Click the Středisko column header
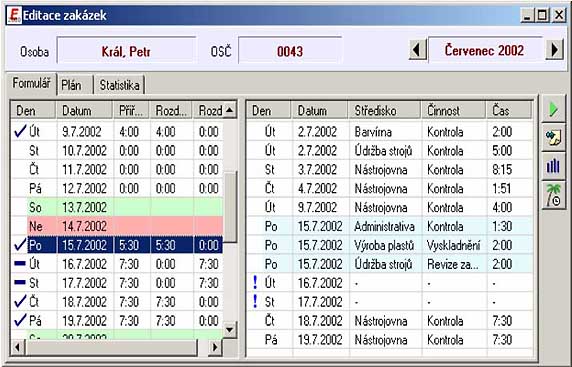This screenshot has width=572, height=367. (x=384, y=110)
